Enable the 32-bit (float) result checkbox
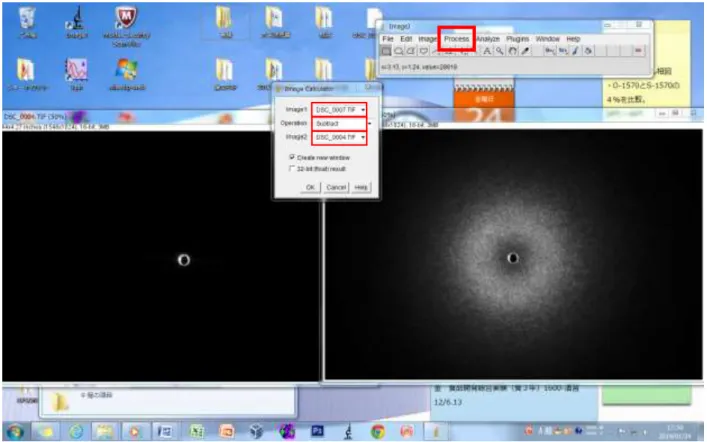Image resolution: width=707 pixels, height=442 pixels. (x=292, y=168)
